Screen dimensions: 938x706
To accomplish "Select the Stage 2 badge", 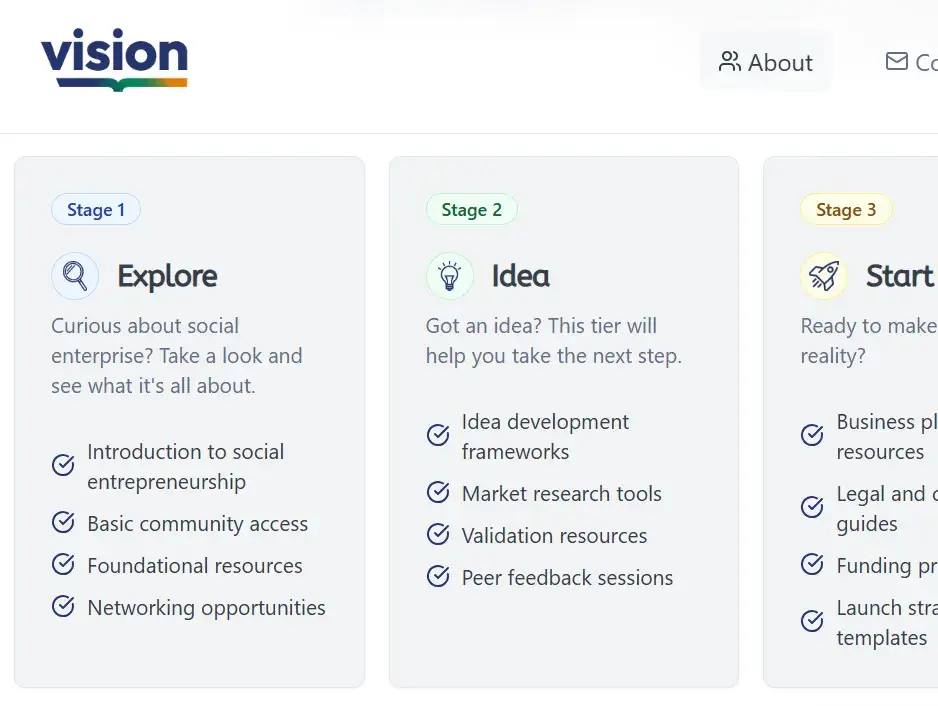I will pyautogui.click(x=471, y=210).
